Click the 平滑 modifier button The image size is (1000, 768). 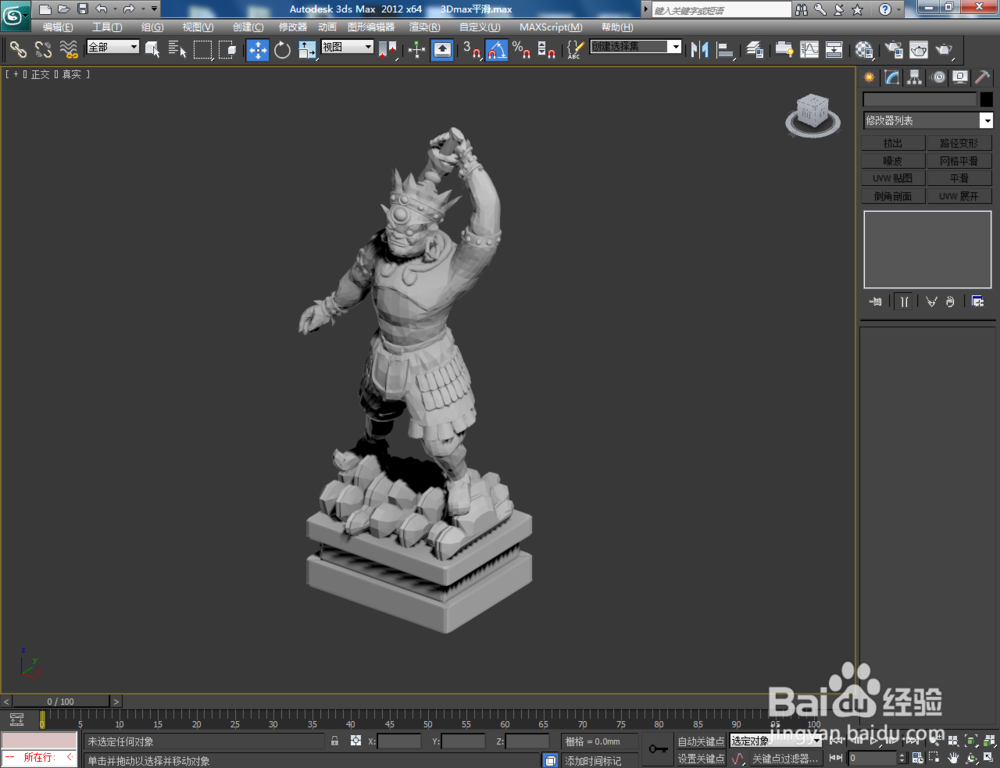point(959,178)
